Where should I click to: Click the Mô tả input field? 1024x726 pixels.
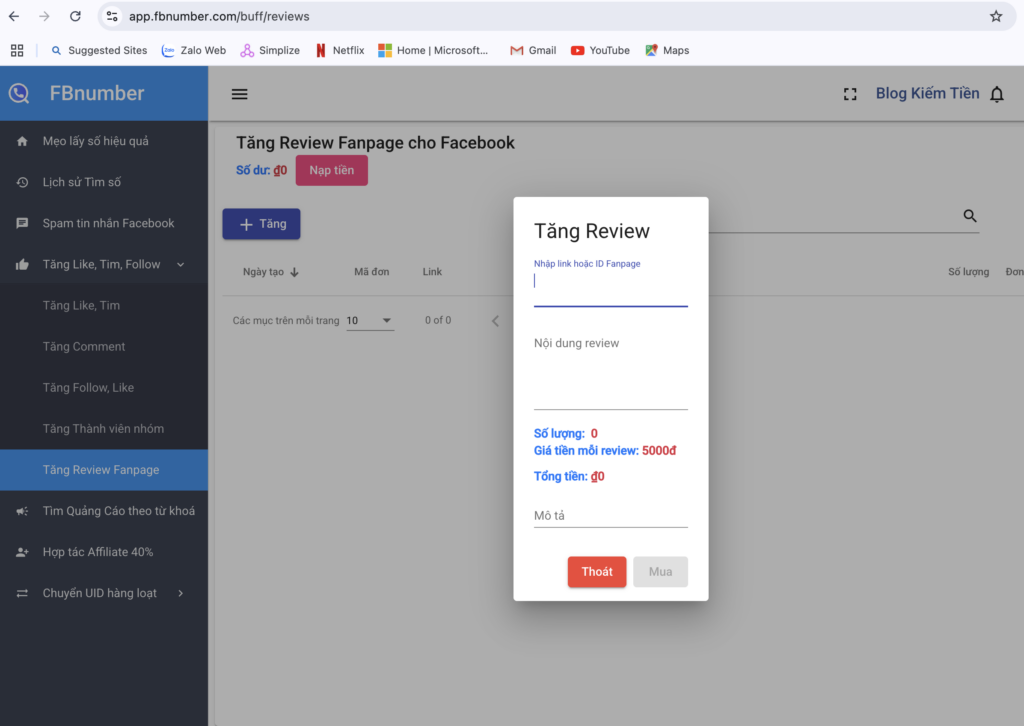pos(610,516)
